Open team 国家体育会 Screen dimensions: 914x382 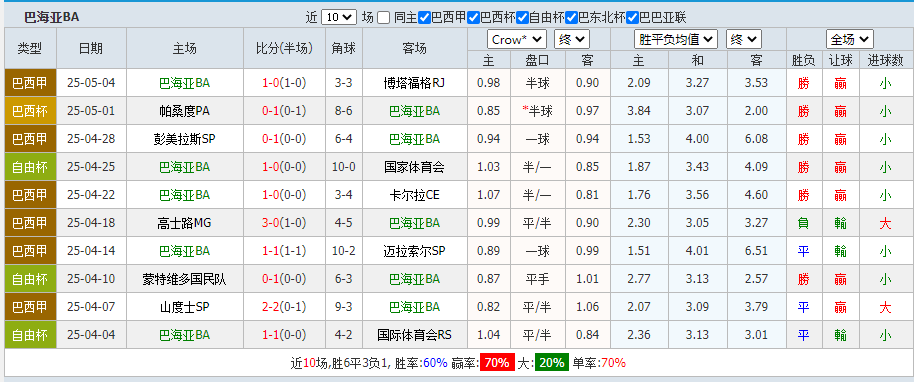pyautogui.click(x=414, y=167)
